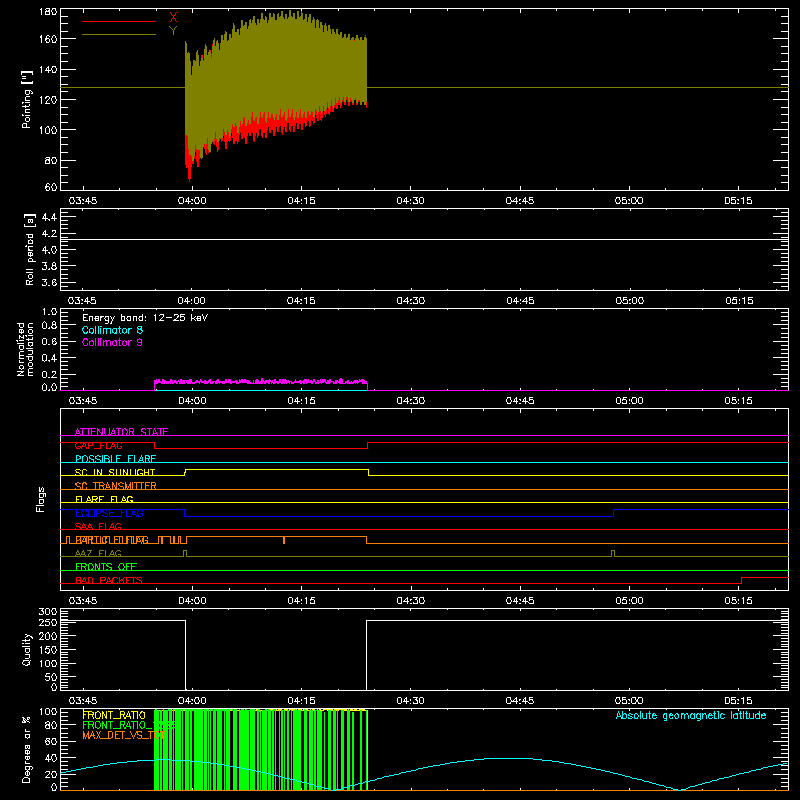Click the Collimator 8 legend label
The width and height of the screenshot is (800, 800).
(112, 330)
